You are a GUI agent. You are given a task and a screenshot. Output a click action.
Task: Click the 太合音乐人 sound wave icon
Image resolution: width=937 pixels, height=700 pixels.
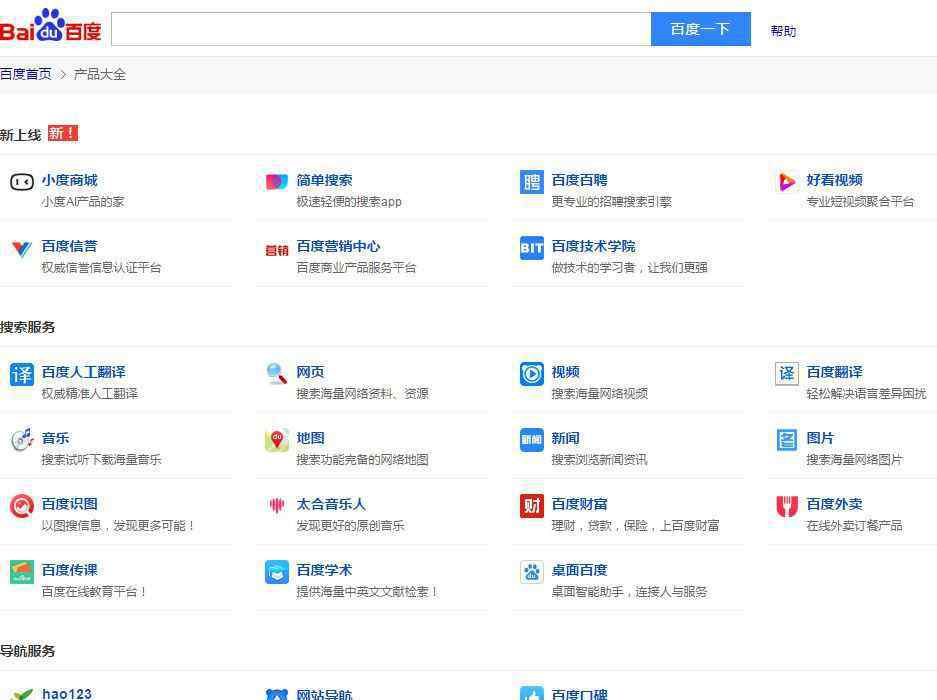tap(277, 506)
